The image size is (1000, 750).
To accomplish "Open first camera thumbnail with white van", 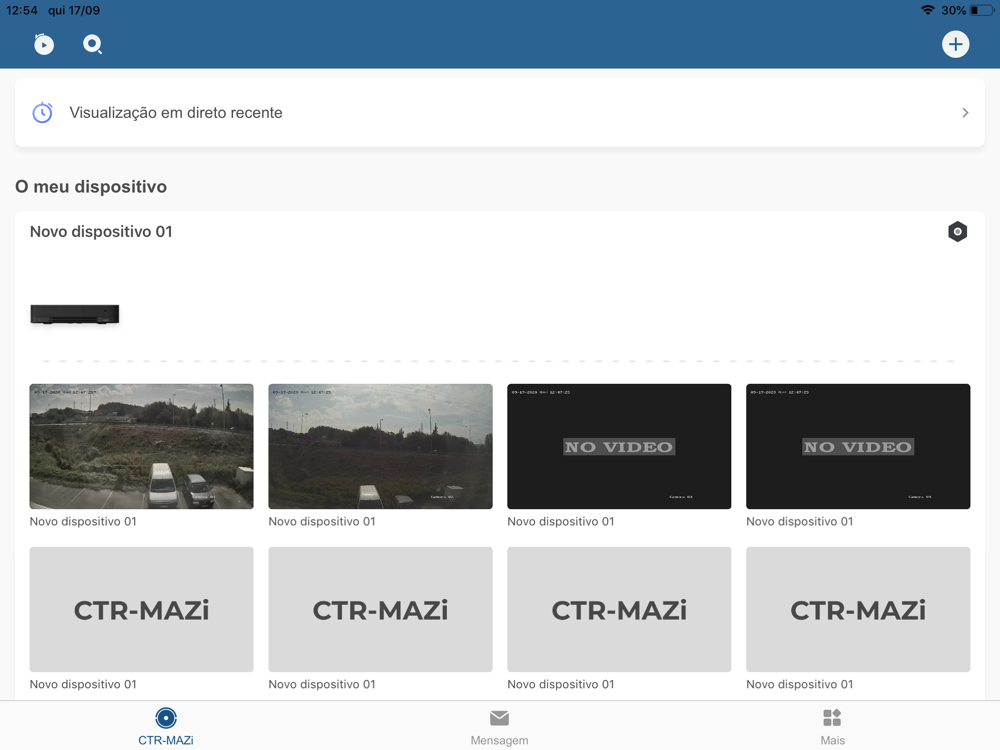I will coord(142,446).
